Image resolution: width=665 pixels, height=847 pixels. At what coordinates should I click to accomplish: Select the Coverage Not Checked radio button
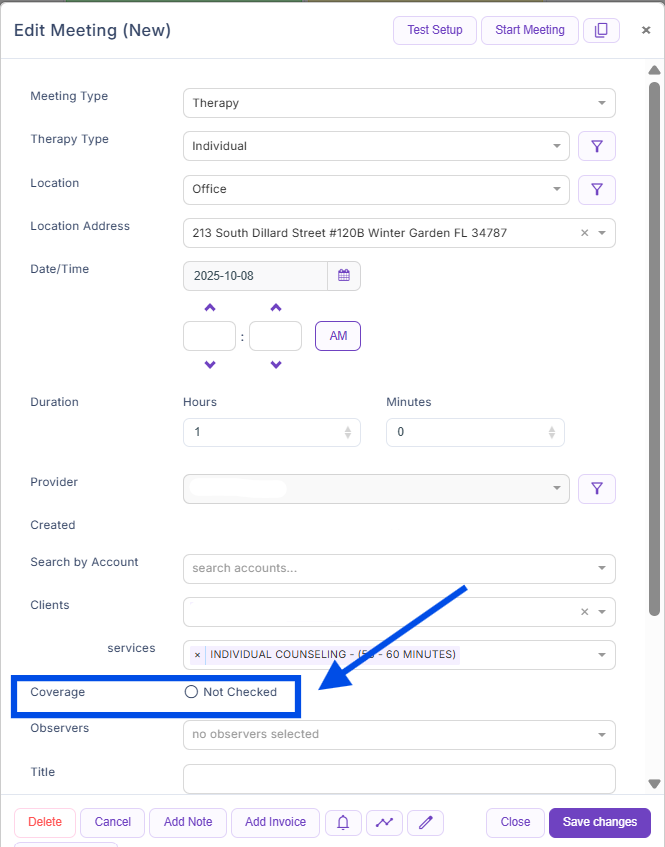191,692
